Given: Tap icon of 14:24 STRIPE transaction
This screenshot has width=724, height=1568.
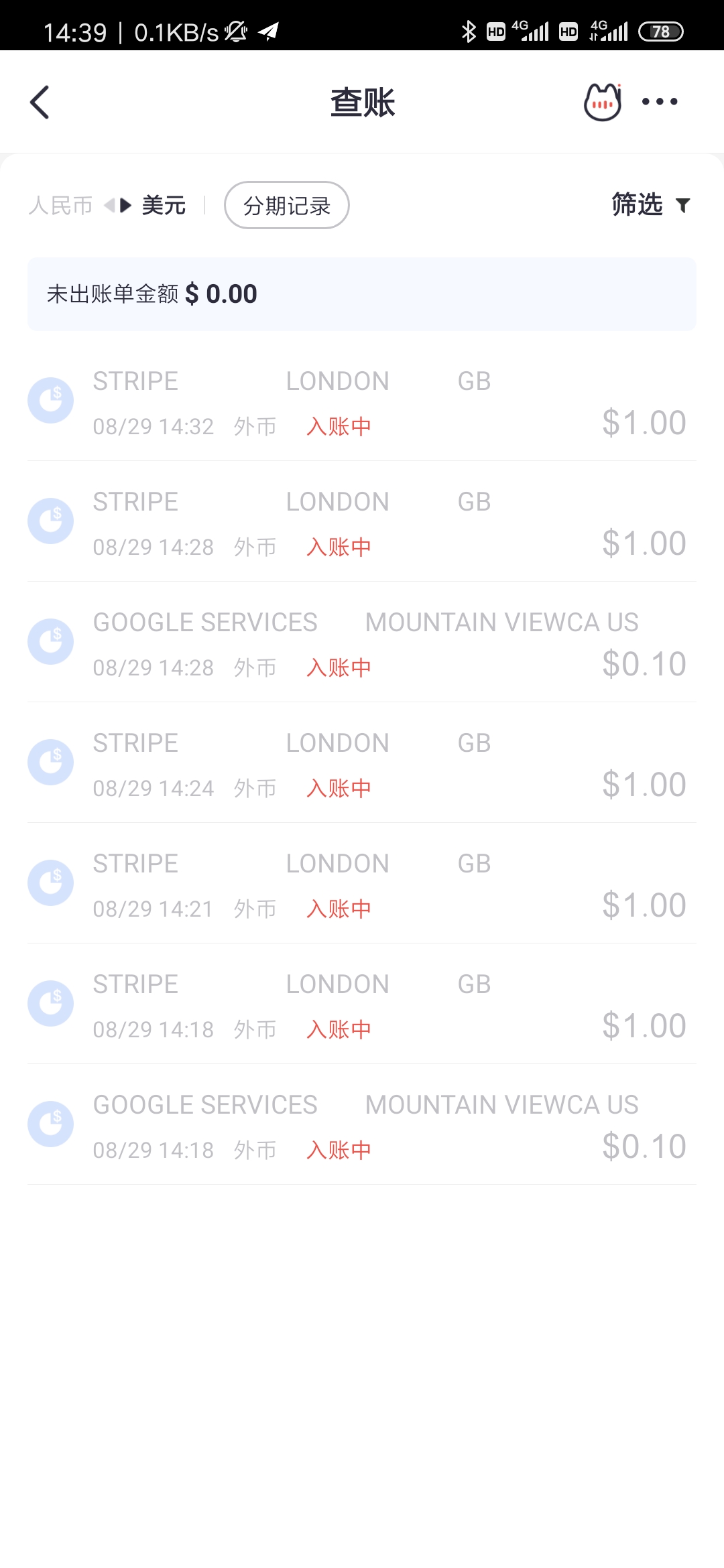Looking at the screenshot, I should click(50, 763).
